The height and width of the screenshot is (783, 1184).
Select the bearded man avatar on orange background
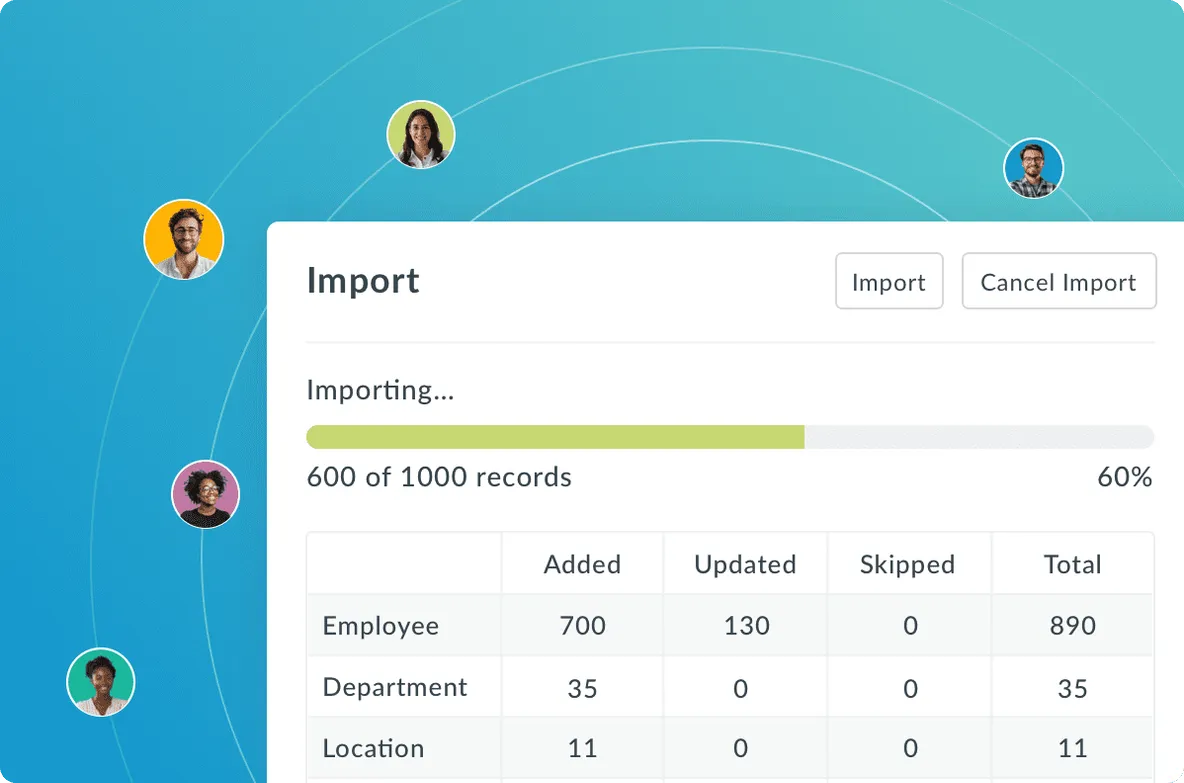tap(183, 239)
